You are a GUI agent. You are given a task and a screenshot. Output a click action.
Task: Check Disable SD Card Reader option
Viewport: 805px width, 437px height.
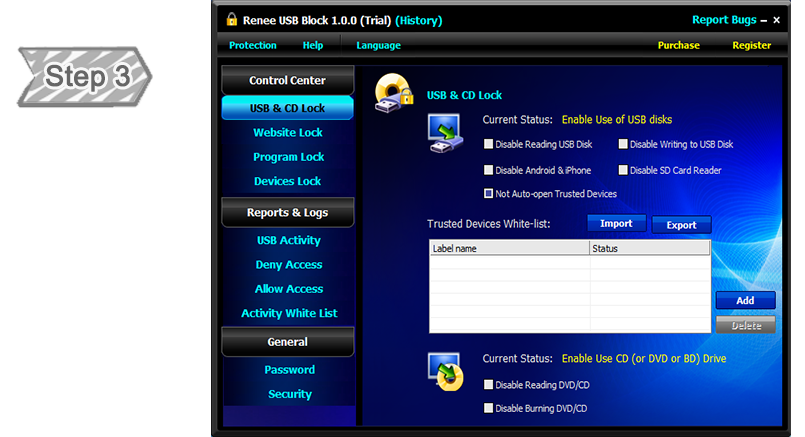tap(623, 170)
